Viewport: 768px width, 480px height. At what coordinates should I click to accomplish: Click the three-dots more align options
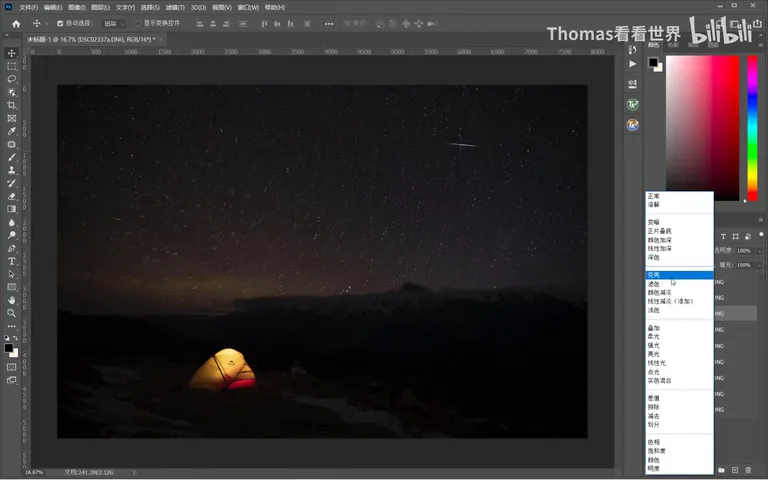point(329,24)
